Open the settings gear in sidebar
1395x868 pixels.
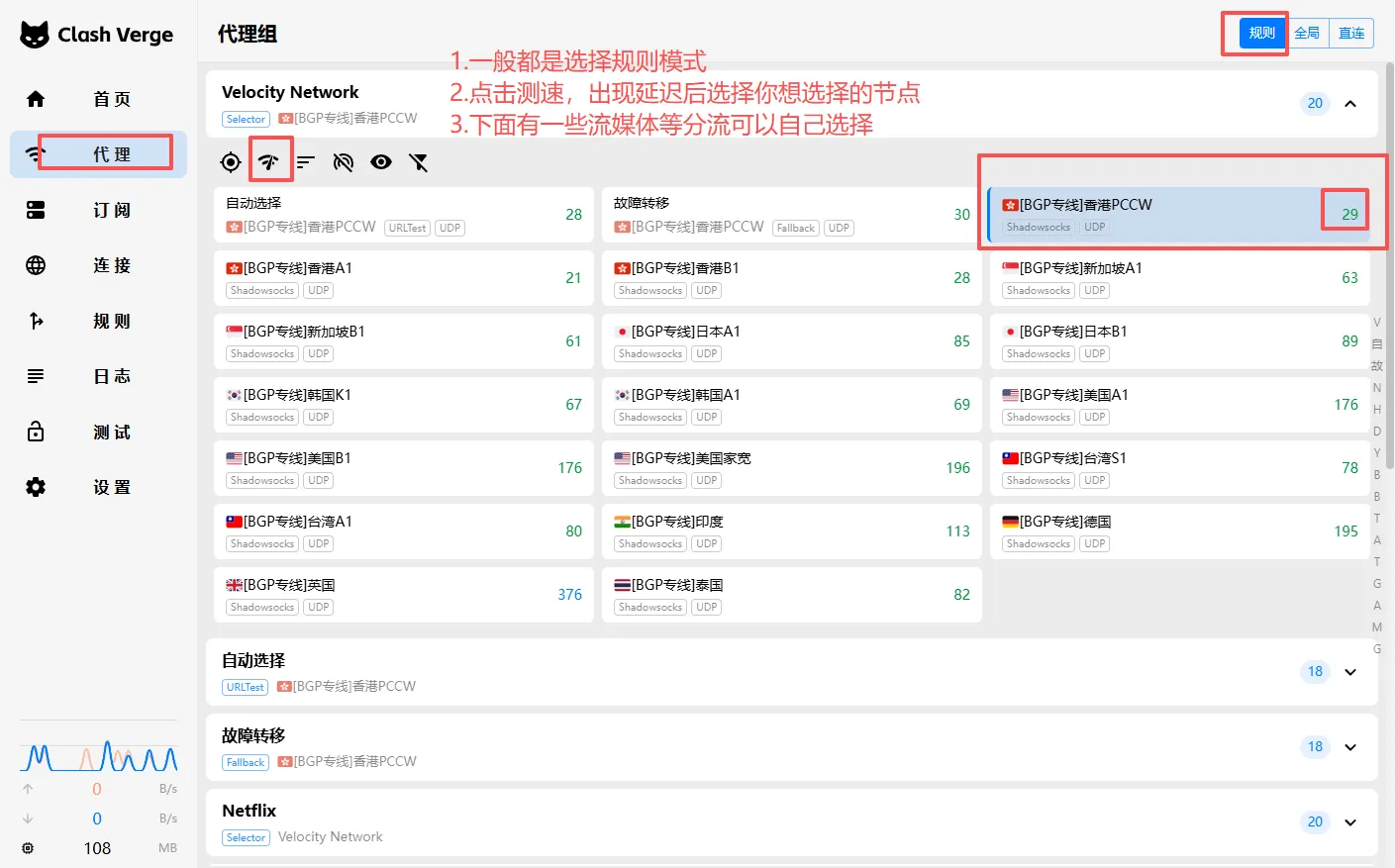point(98,487)
